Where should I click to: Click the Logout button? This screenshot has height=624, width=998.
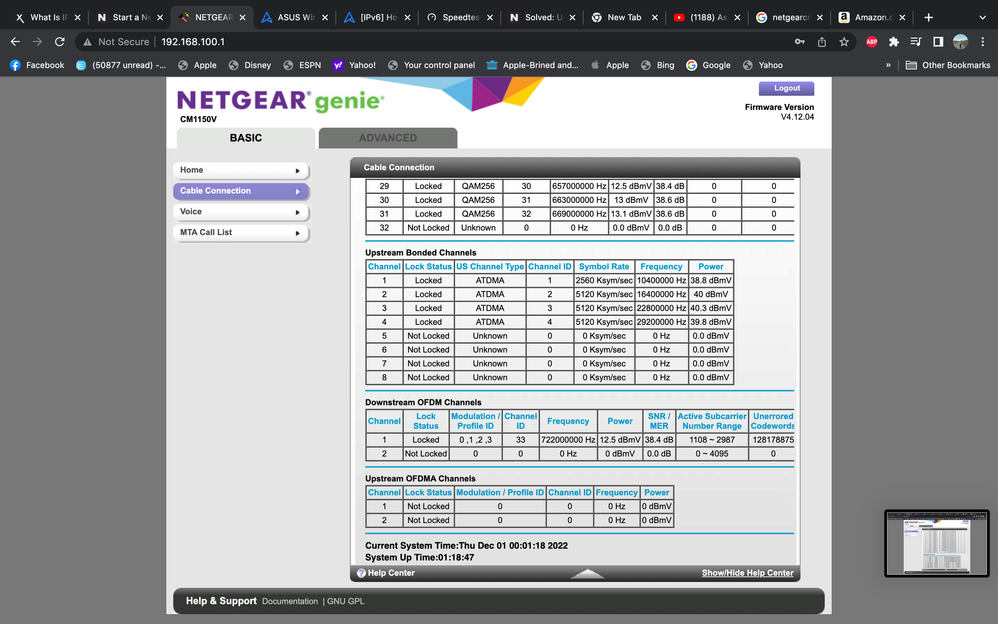tap(786, 88)
